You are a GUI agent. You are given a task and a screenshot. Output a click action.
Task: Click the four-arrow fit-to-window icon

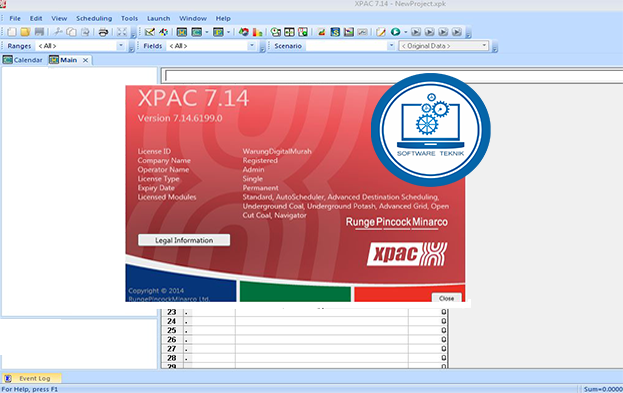click(x=122, y=32)
